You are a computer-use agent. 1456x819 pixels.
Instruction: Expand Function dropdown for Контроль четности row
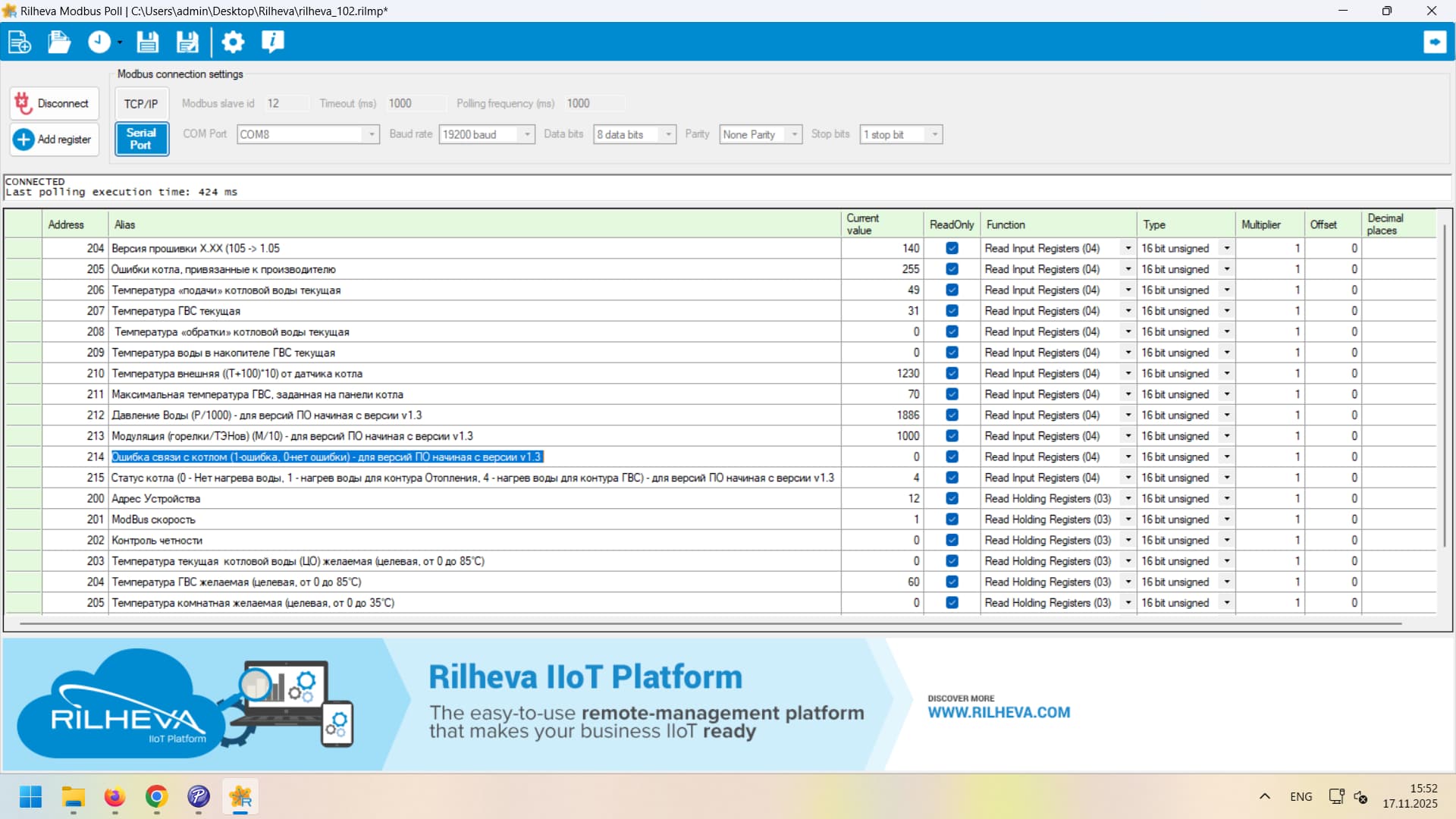click(x=1128, y=540)
